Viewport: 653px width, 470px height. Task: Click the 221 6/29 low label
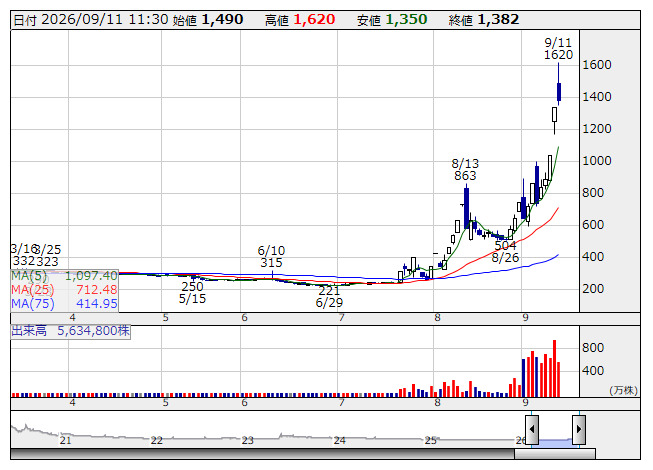(329, 296)
